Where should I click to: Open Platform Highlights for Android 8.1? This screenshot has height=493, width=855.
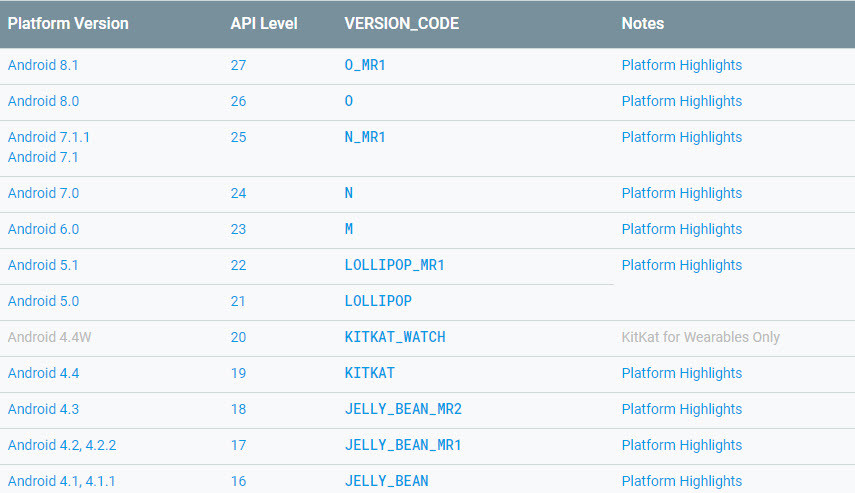682,65
